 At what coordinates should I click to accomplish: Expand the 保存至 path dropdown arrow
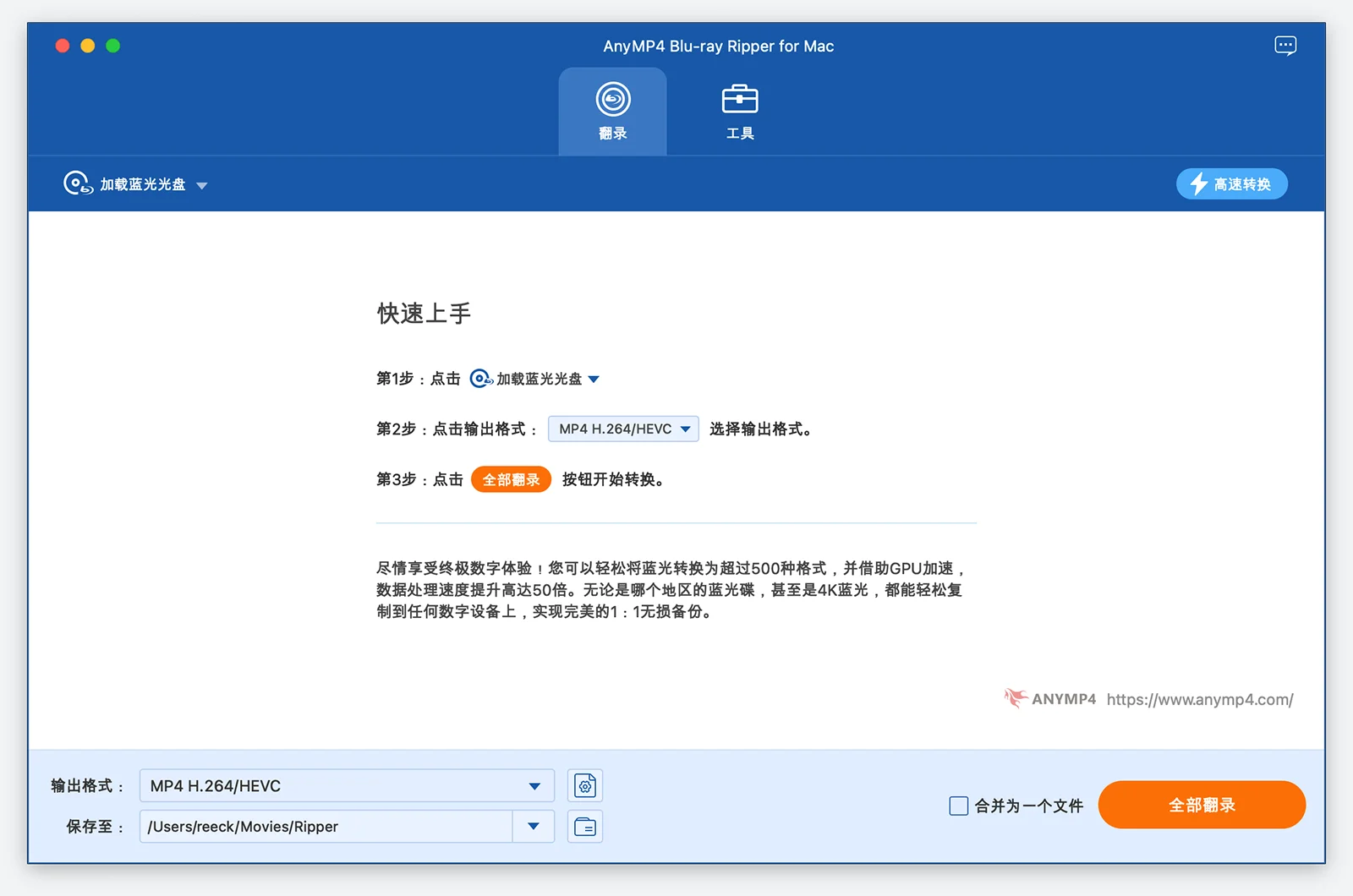(534, 827)
